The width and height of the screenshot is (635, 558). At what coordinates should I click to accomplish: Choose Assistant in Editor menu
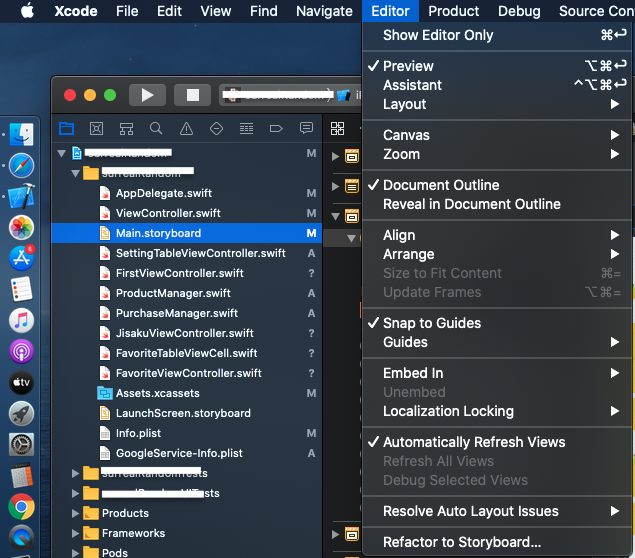[497, 85]
